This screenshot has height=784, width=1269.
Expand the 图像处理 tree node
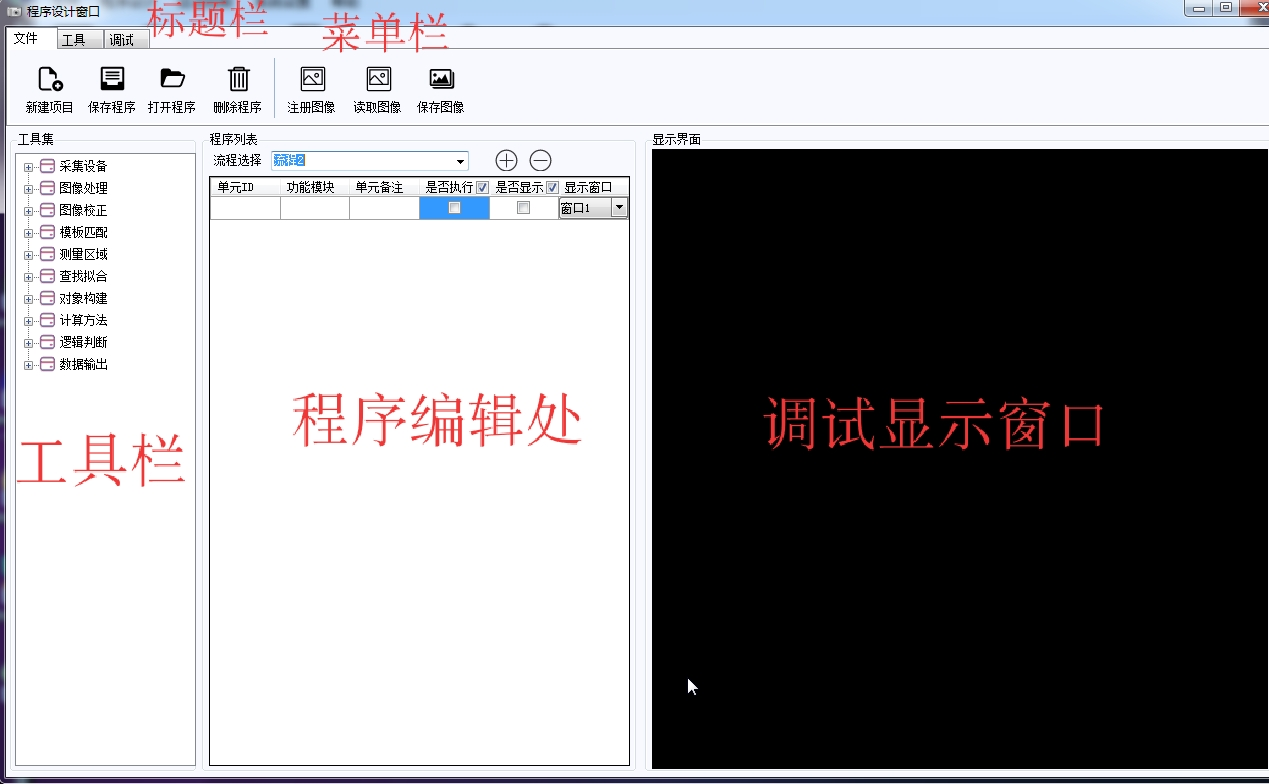28,189
